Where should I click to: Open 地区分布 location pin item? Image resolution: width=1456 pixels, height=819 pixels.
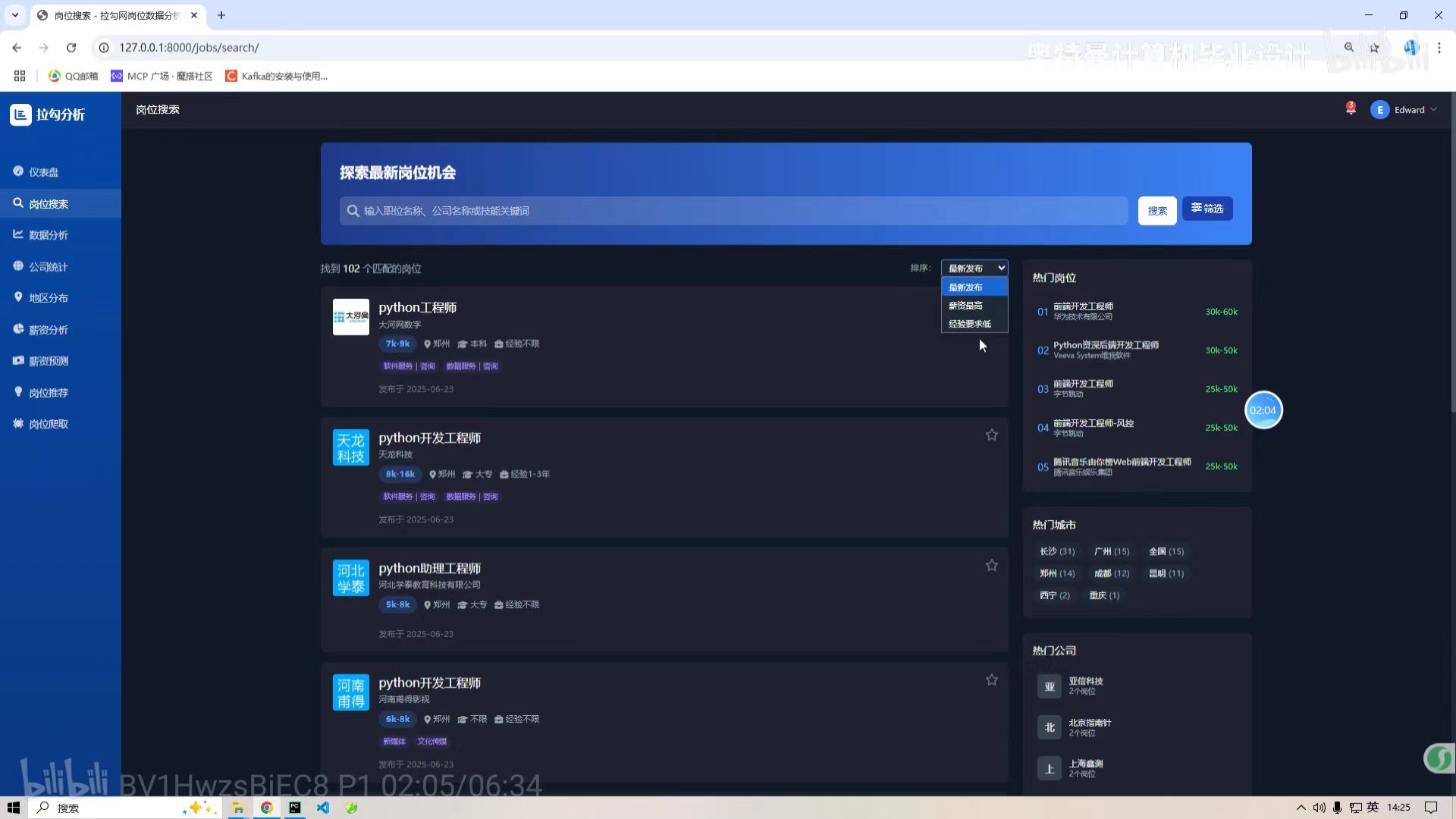(48, 298)
